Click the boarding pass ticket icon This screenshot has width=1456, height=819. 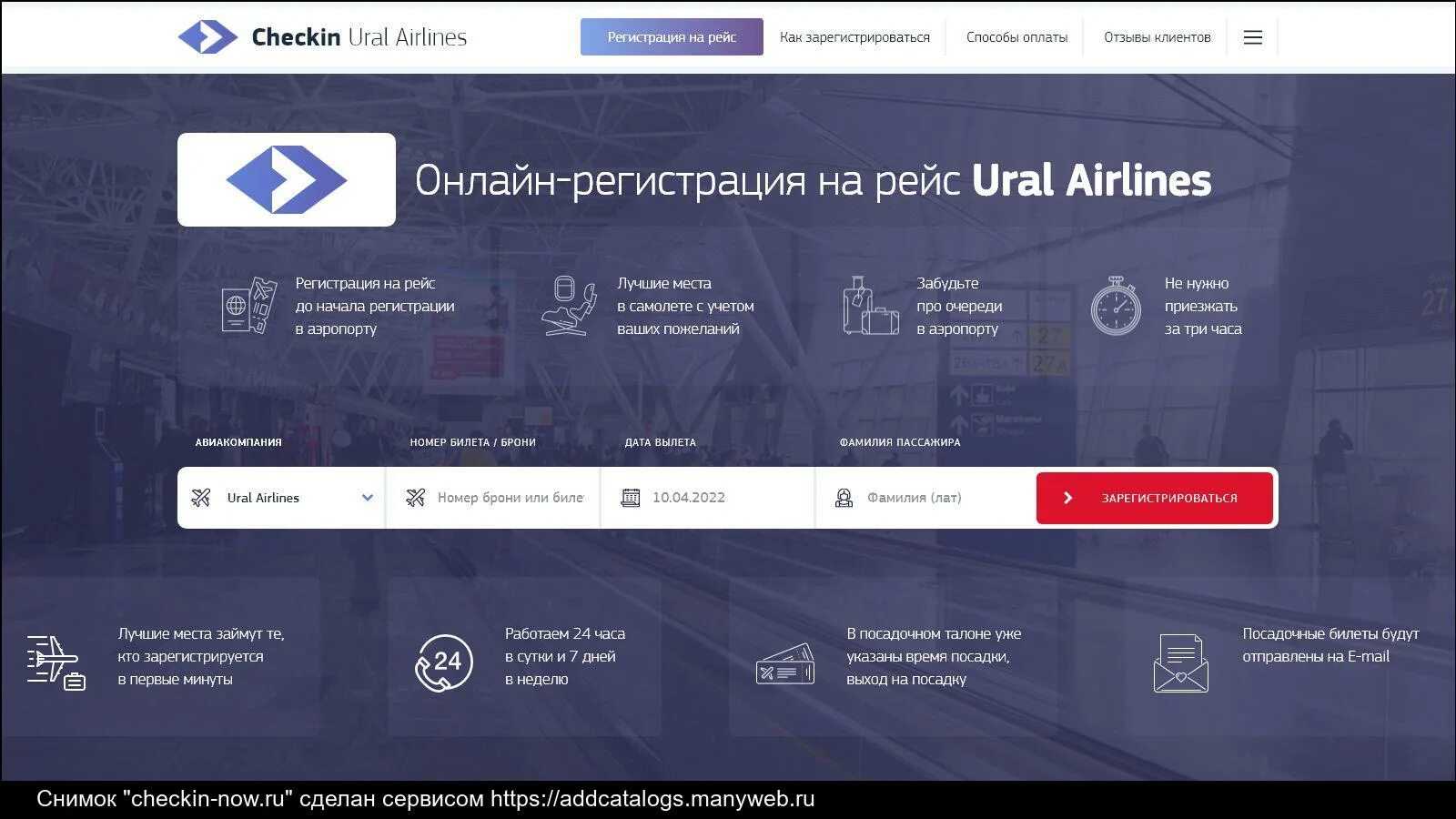click(x=785, y=664)
